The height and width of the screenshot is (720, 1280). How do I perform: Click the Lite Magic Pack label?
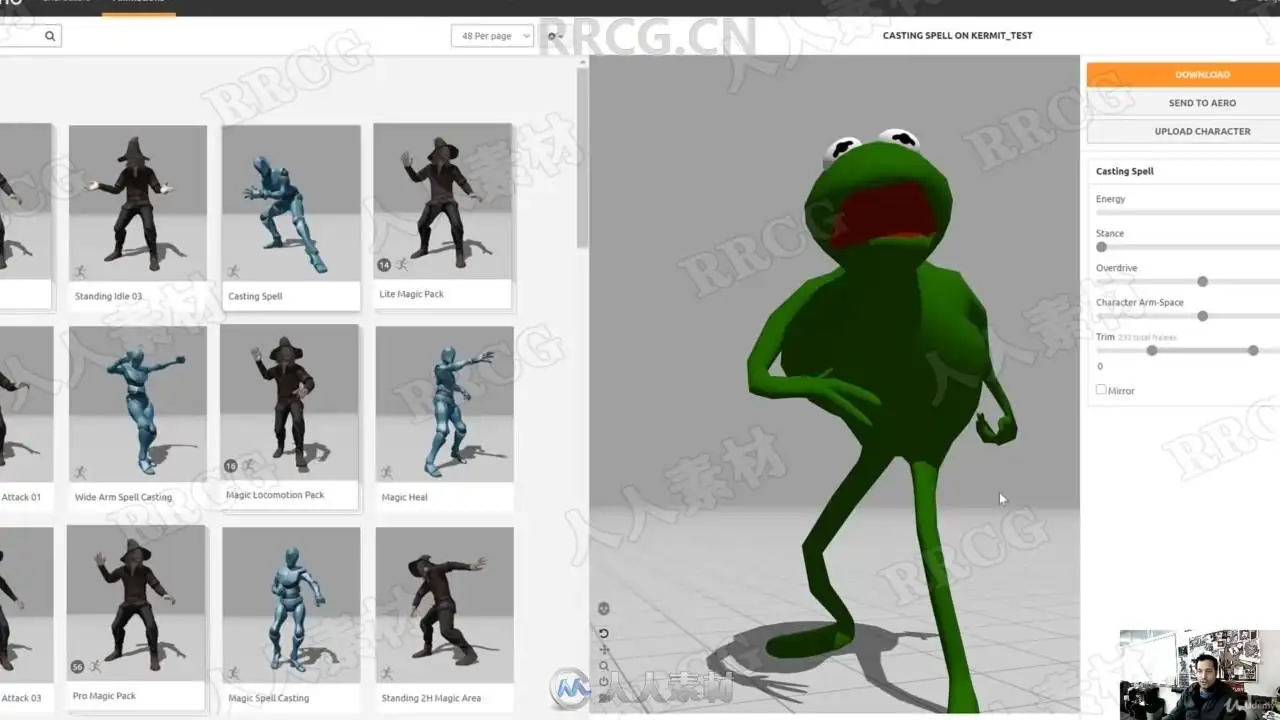pos(411,294)
